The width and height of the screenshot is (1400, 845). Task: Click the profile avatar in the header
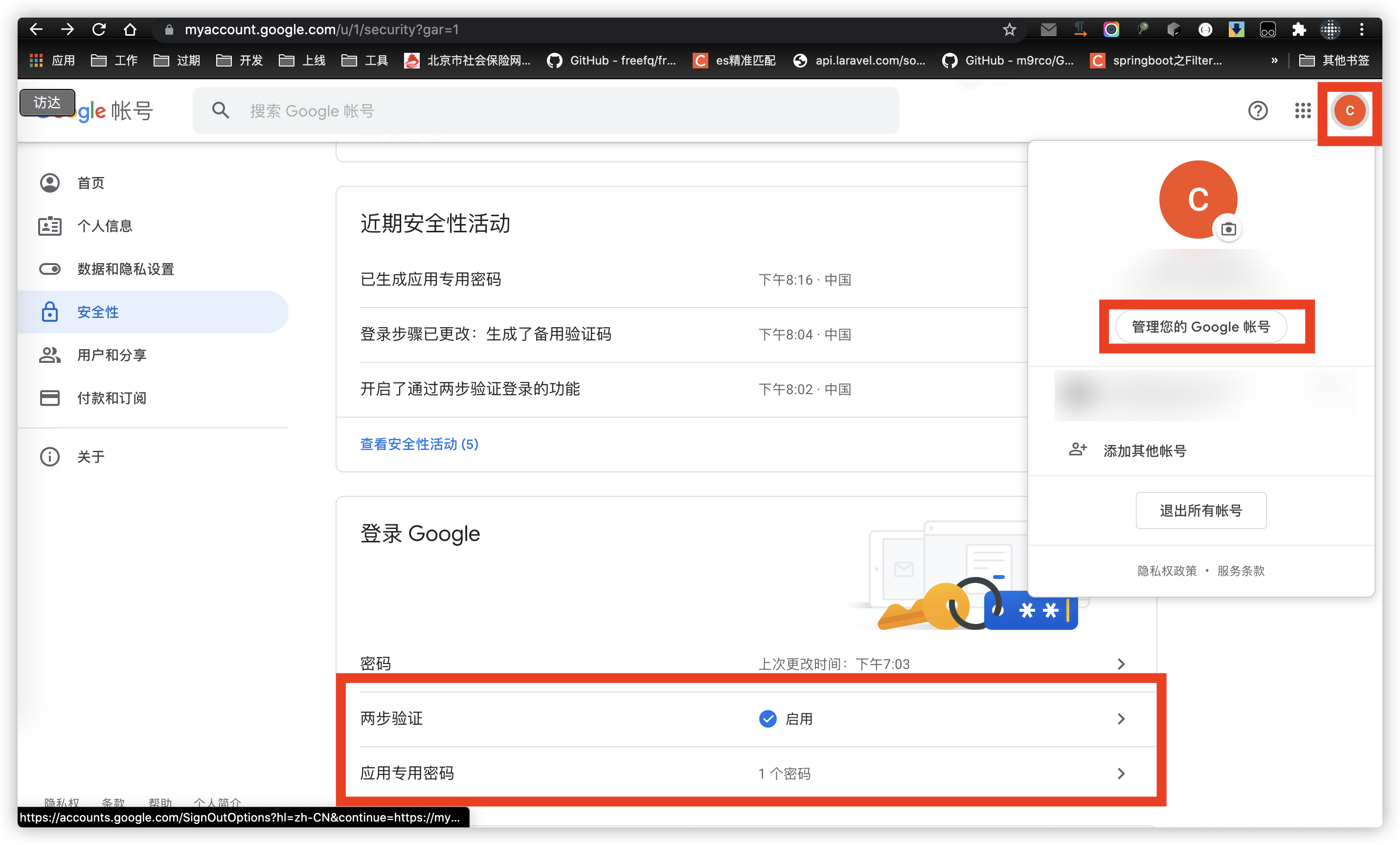[1350, 111]
